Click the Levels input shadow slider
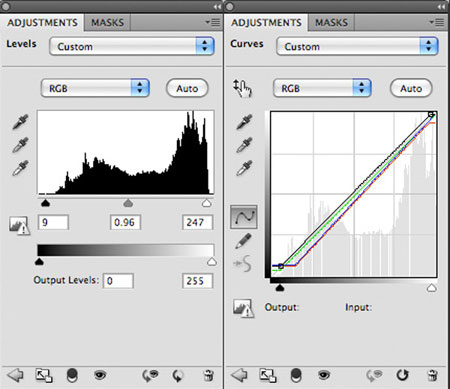 (x=45, y=203)
